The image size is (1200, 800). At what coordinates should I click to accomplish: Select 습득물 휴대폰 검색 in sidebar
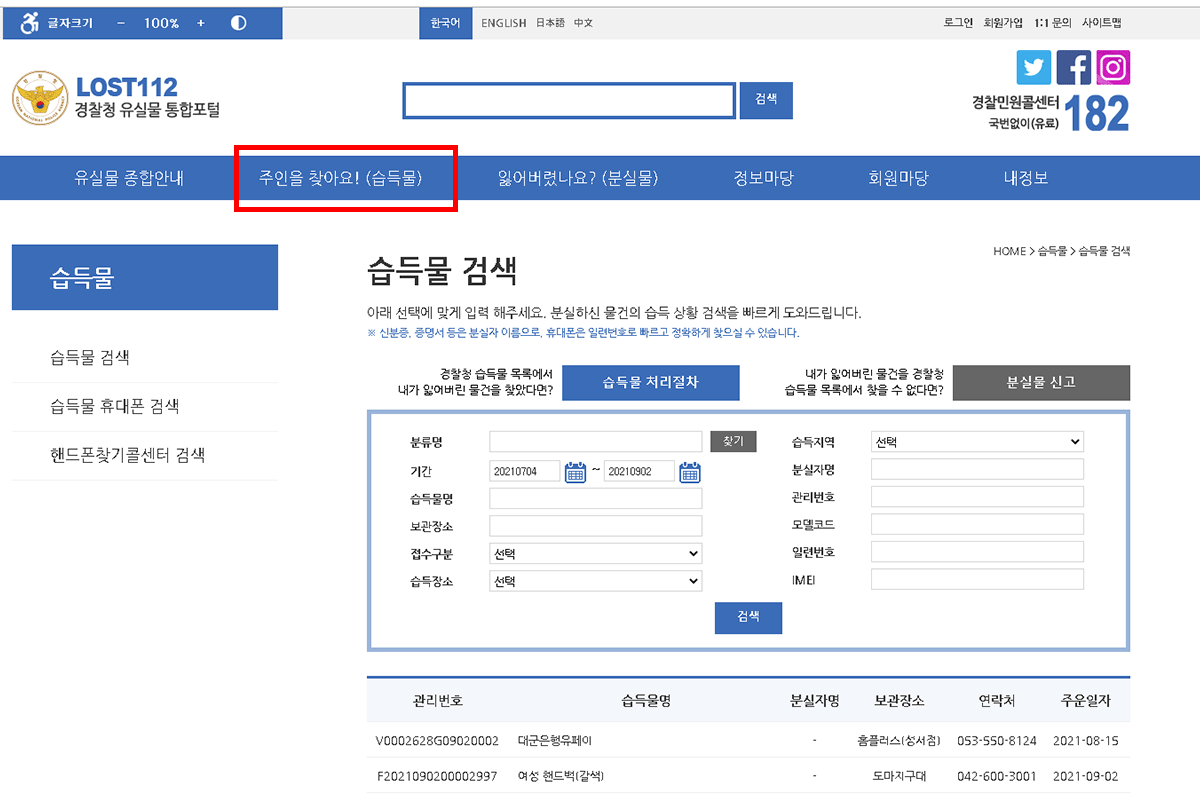point(115,407)
